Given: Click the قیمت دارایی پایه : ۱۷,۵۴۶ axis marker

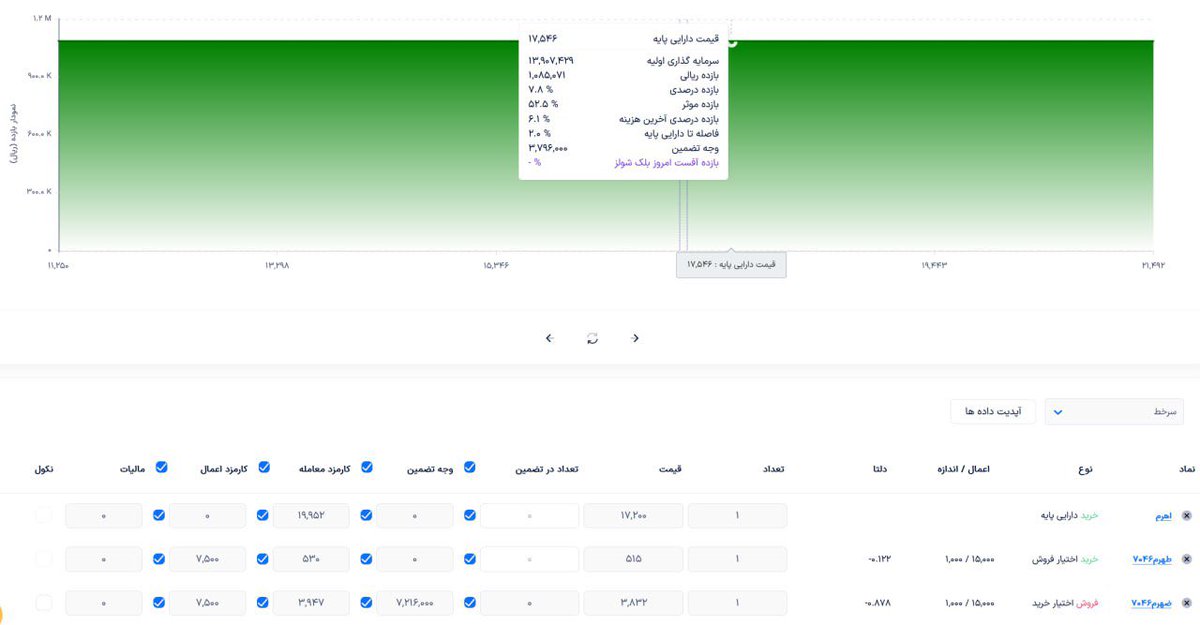Looking at the screenshot, I should pyautogui.click(x=731, y=264).
